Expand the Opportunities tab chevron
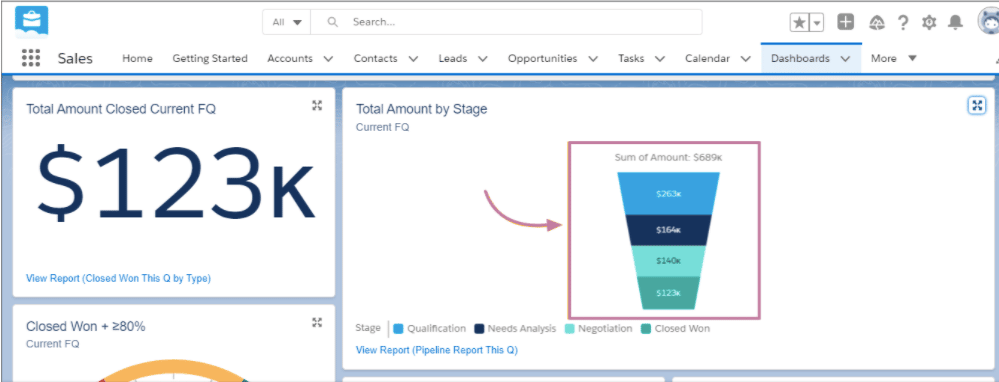The width and height of the screenshot is (999, 382). point(593,59)
